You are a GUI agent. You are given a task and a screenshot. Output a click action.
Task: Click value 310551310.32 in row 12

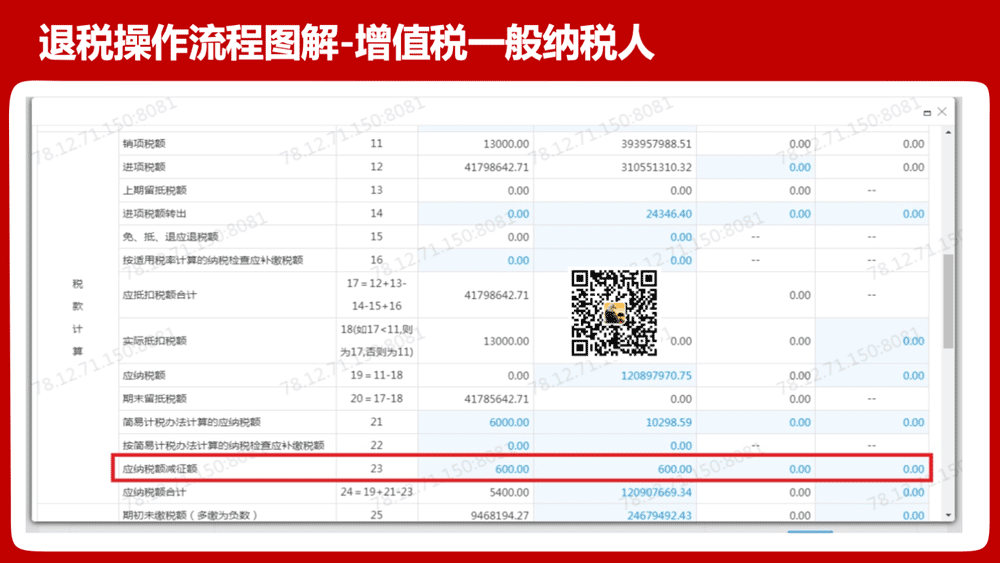click(x=656, y=167)
